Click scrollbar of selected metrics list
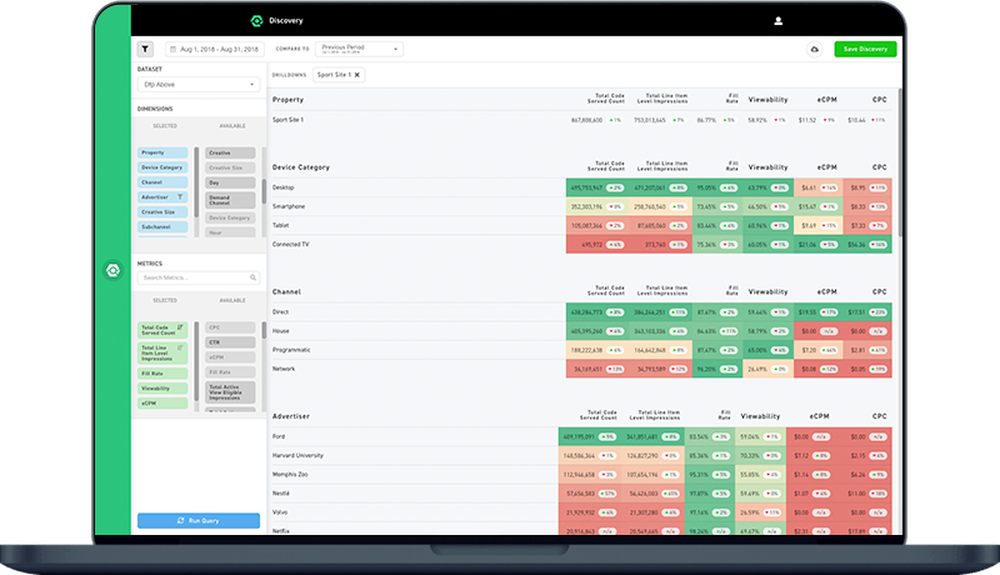1000x575 pixels. (x=196, y=361)
